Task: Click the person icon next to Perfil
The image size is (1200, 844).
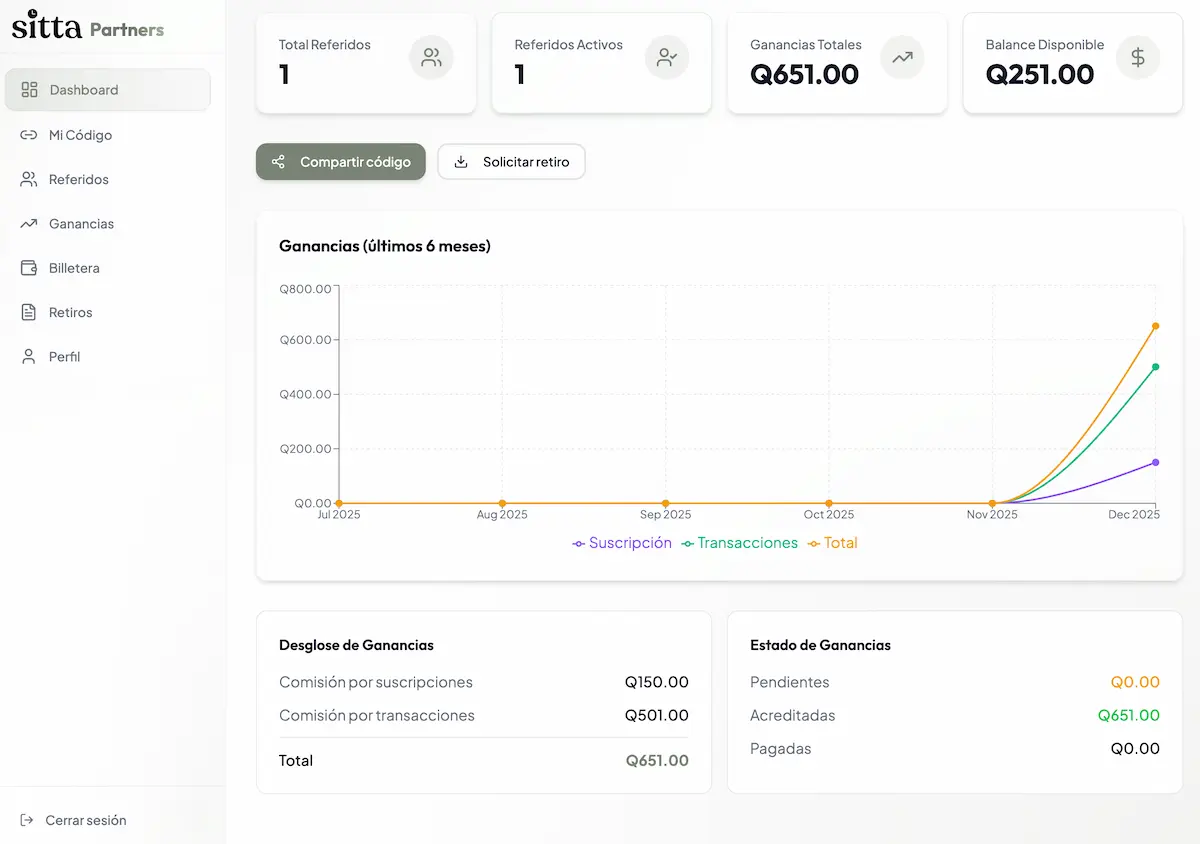Action: click(29, 357)
